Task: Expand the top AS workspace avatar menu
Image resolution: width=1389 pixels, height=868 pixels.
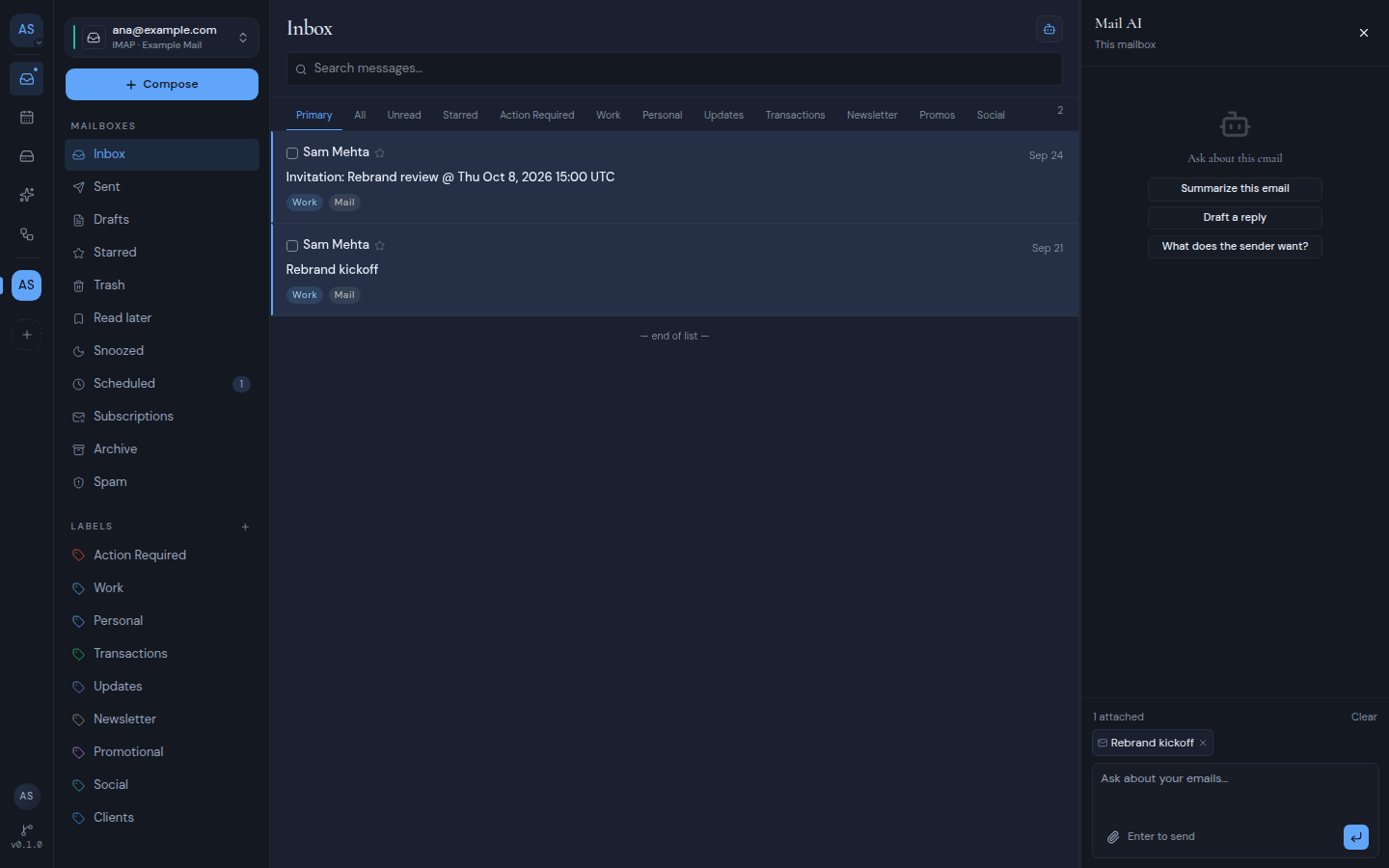Action: click(26, 31)
